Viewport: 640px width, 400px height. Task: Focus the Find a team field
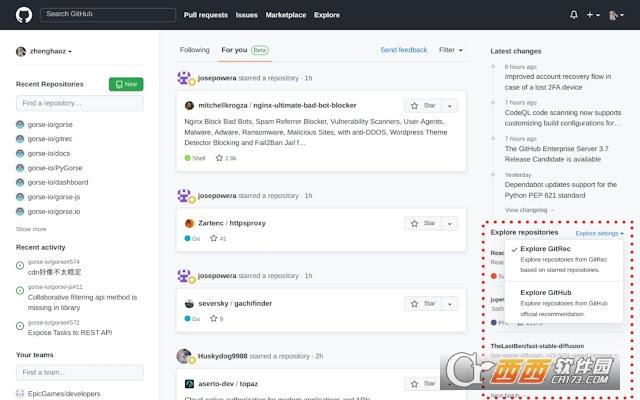(x=80, y=372)
